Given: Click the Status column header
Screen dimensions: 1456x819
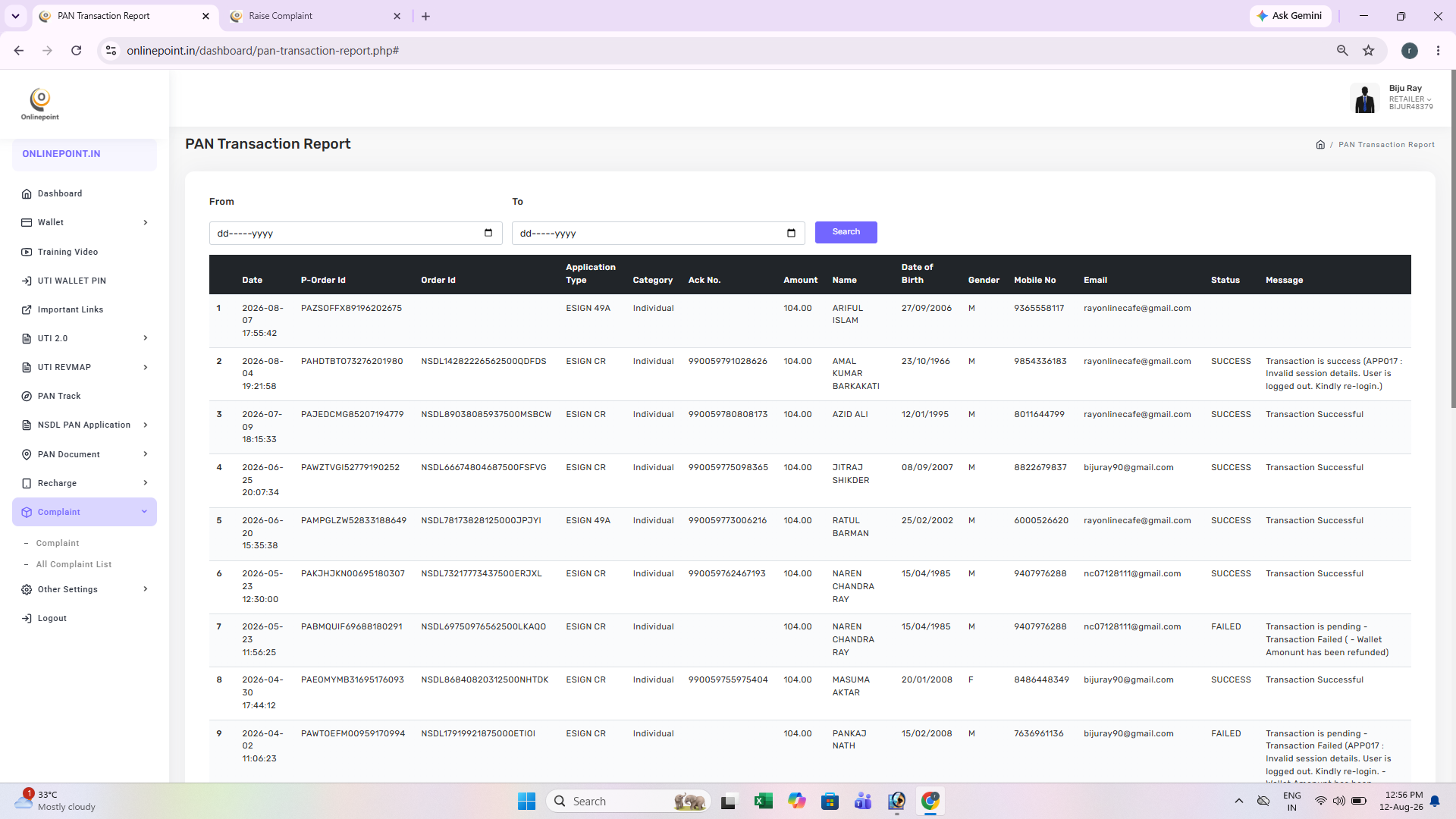Looking at the screenshot, I should (x=1225, y=280).
